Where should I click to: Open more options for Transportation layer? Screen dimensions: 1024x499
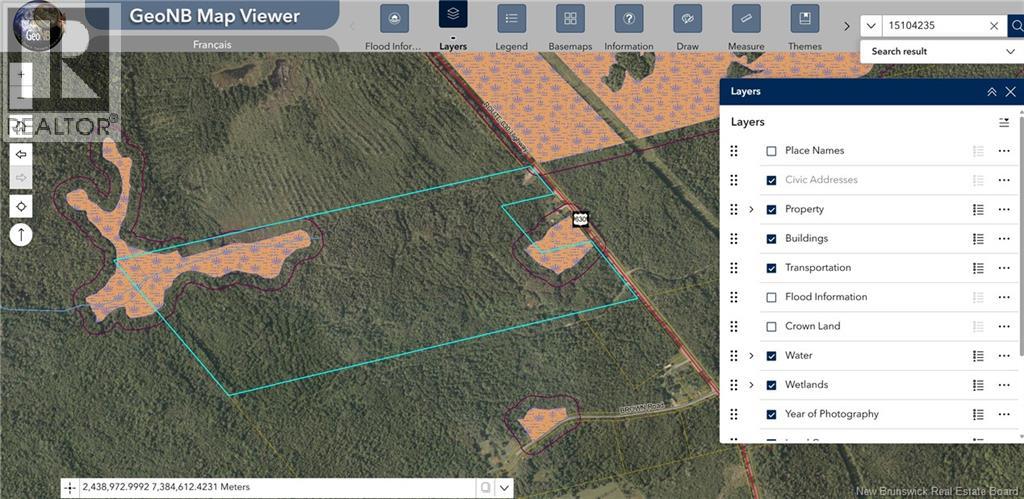(x=1004, y=268)
